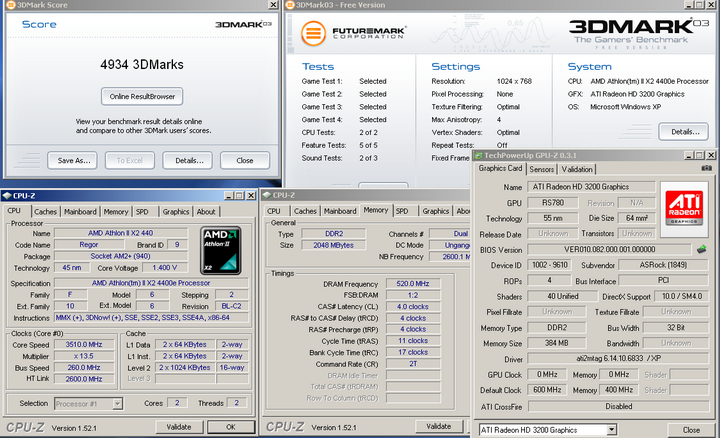
Task: Click the DRAM Frequency 520.0 MHz value
Action: tap(413, 284)
